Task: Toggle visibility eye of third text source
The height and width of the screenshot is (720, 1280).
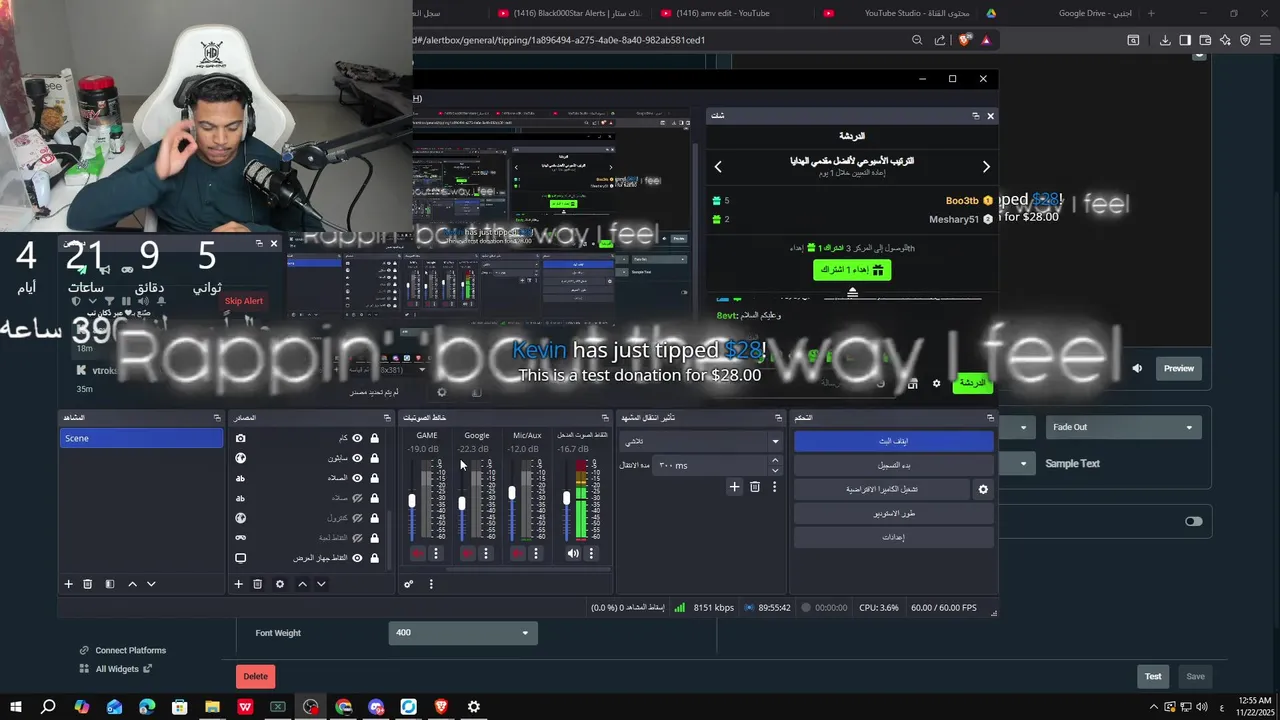Action: point(357,478)
